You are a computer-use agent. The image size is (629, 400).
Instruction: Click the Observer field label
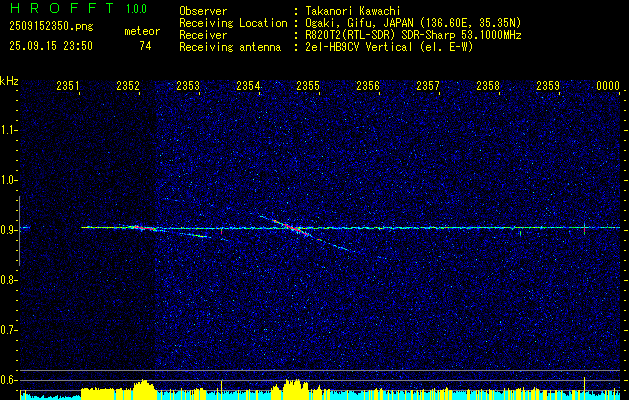203,11
